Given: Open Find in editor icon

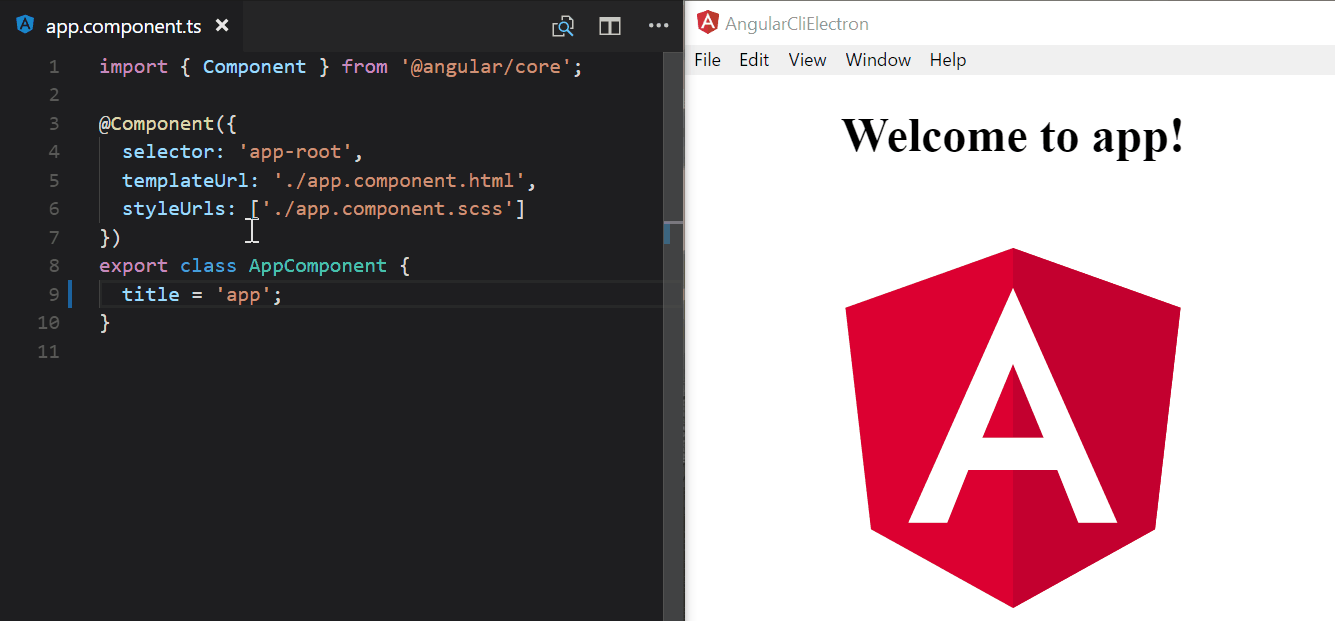Looking at the screenshot, I should click(562, 26).
